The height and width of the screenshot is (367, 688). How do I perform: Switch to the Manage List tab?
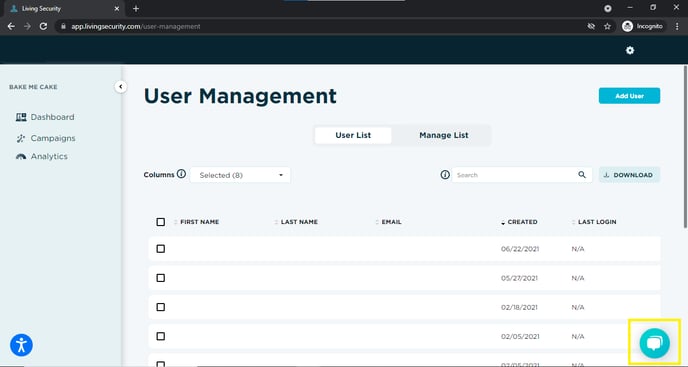pyautogui.click(x=444, y=135)
